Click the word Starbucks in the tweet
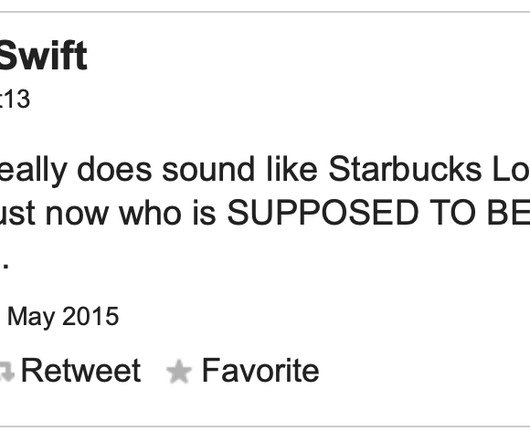 (405, 169)
